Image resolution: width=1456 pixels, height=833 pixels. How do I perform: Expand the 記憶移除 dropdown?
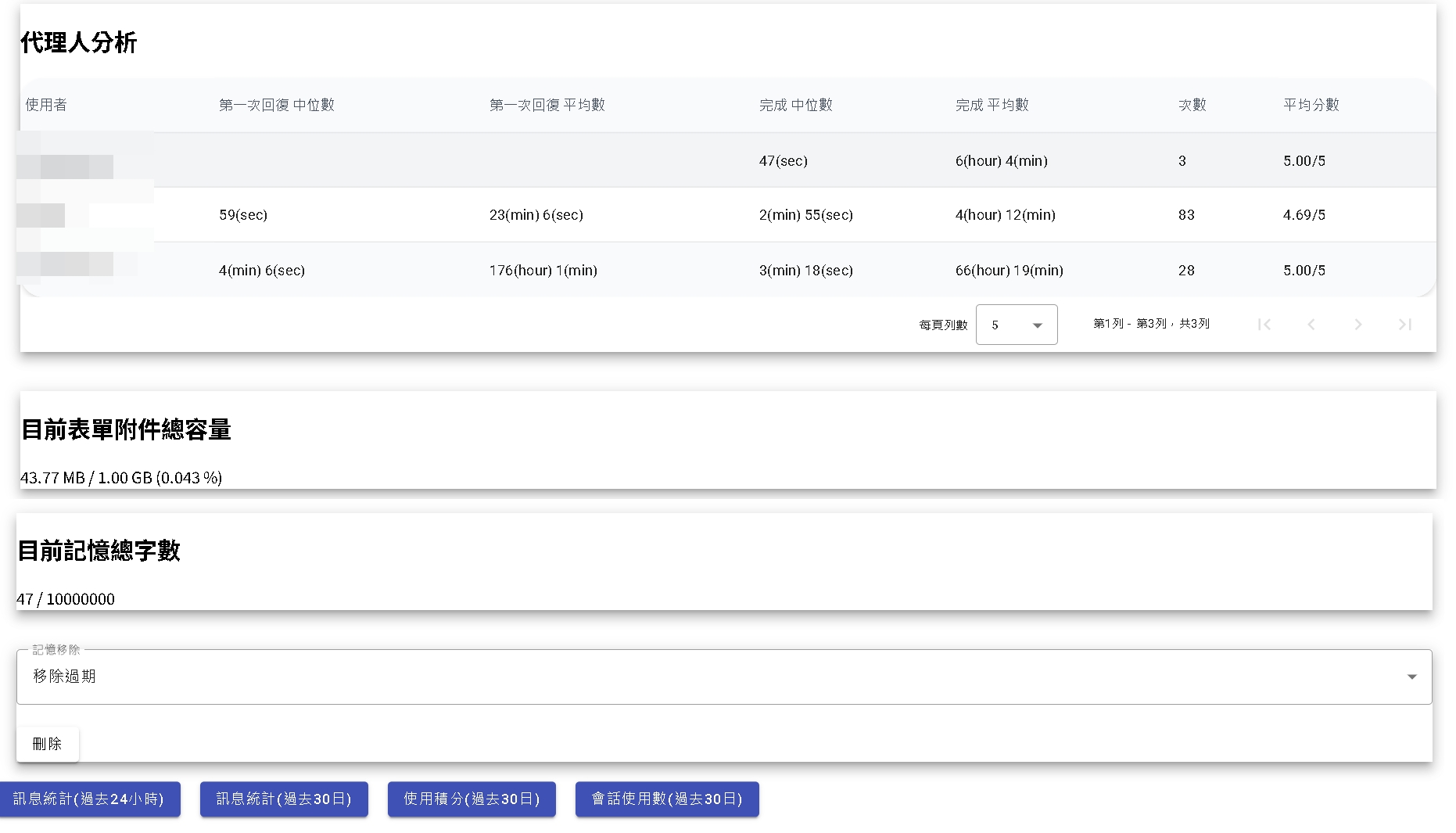(723, 677)
